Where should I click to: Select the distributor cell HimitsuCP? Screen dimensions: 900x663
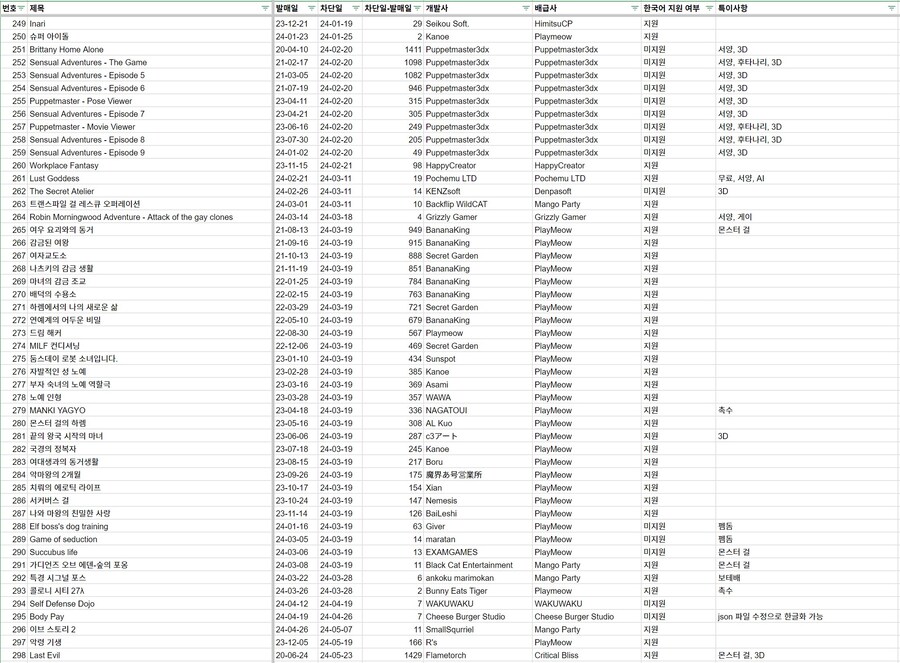[x=587, y=24]
